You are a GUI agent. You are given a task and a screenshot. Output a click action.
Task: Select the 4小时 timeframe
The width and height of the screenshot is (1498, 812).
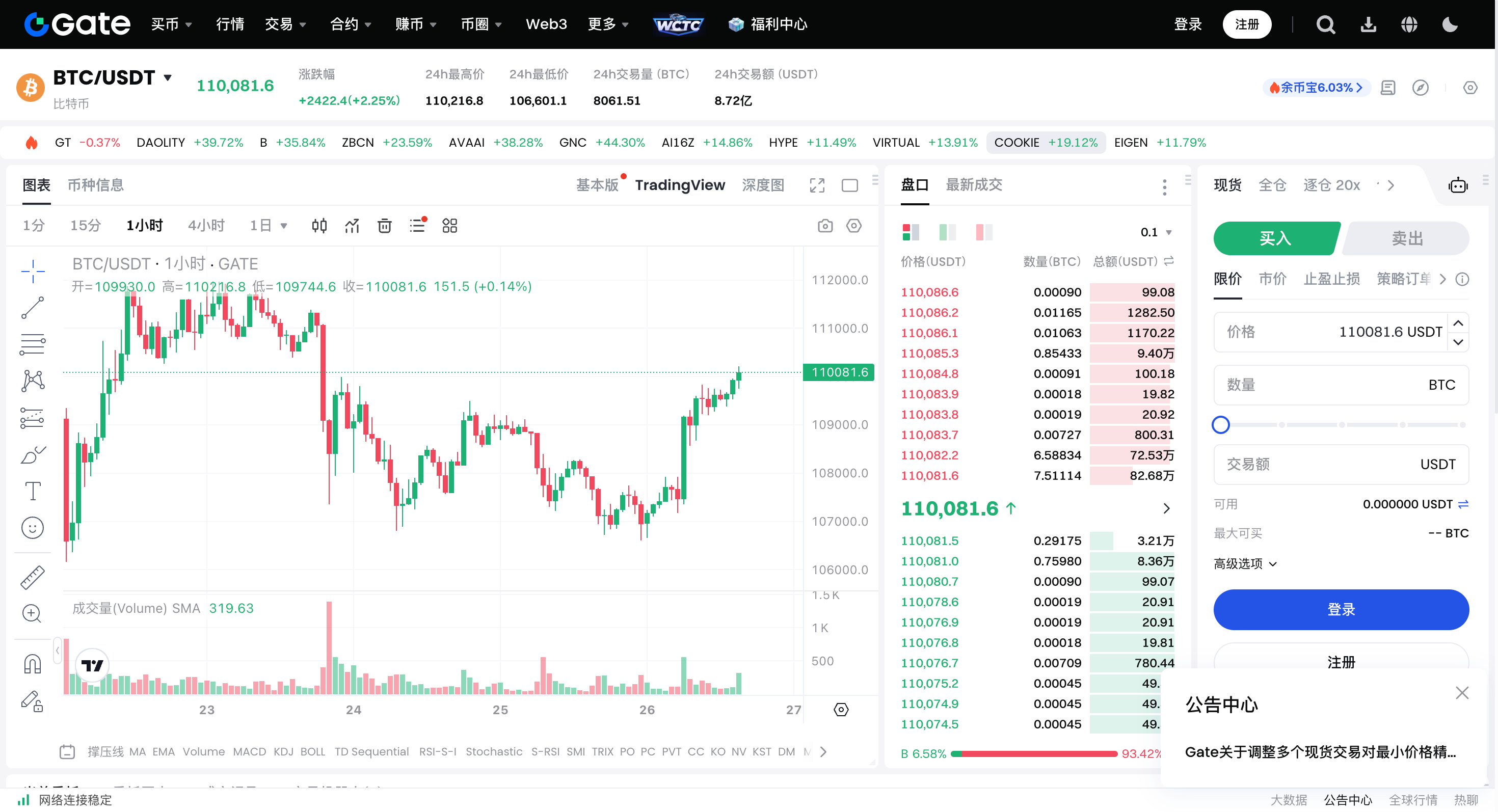pos(206,226)
